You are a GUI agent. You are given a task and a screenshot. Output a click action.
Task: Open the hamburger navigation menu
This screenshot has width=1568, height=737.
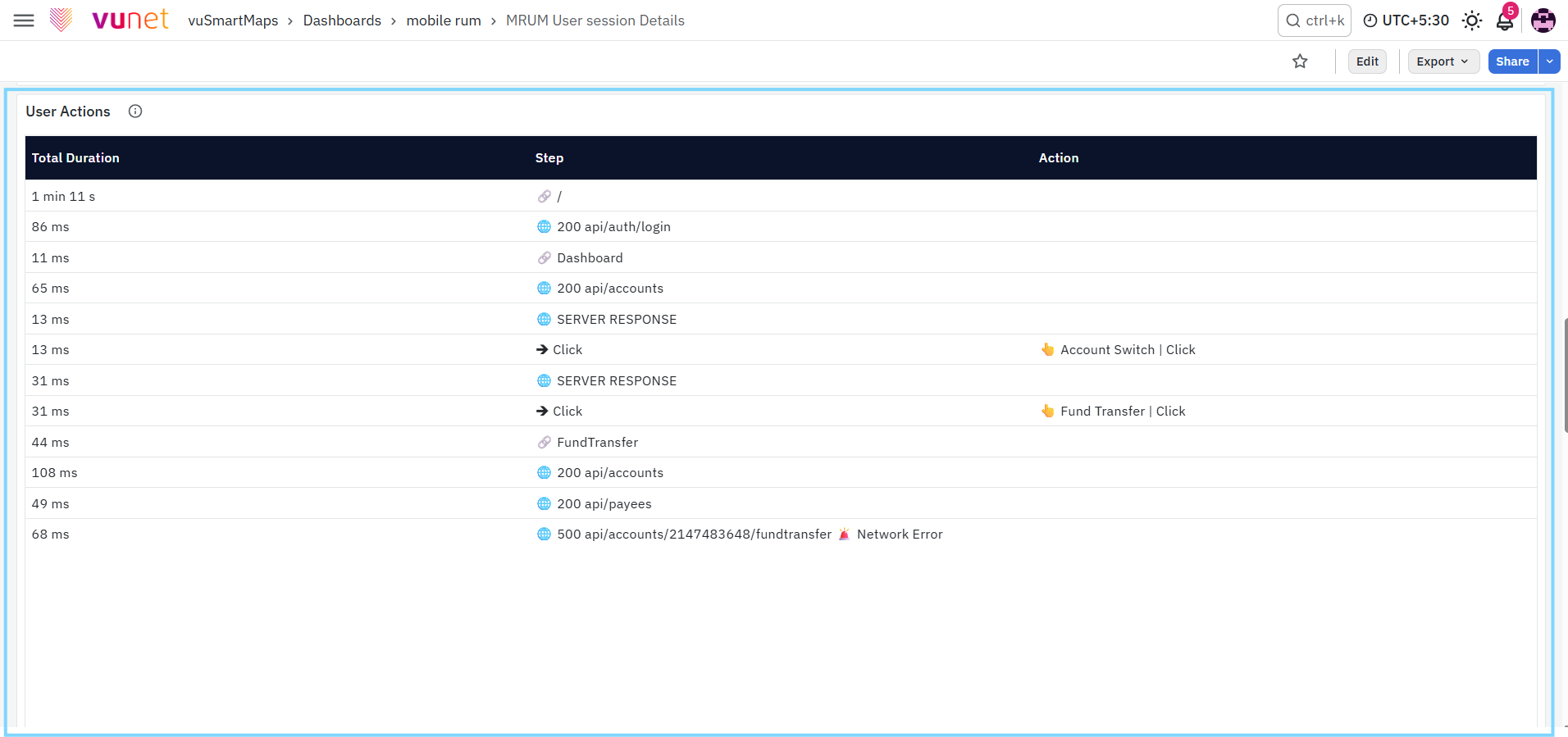[x=24, y=20]
